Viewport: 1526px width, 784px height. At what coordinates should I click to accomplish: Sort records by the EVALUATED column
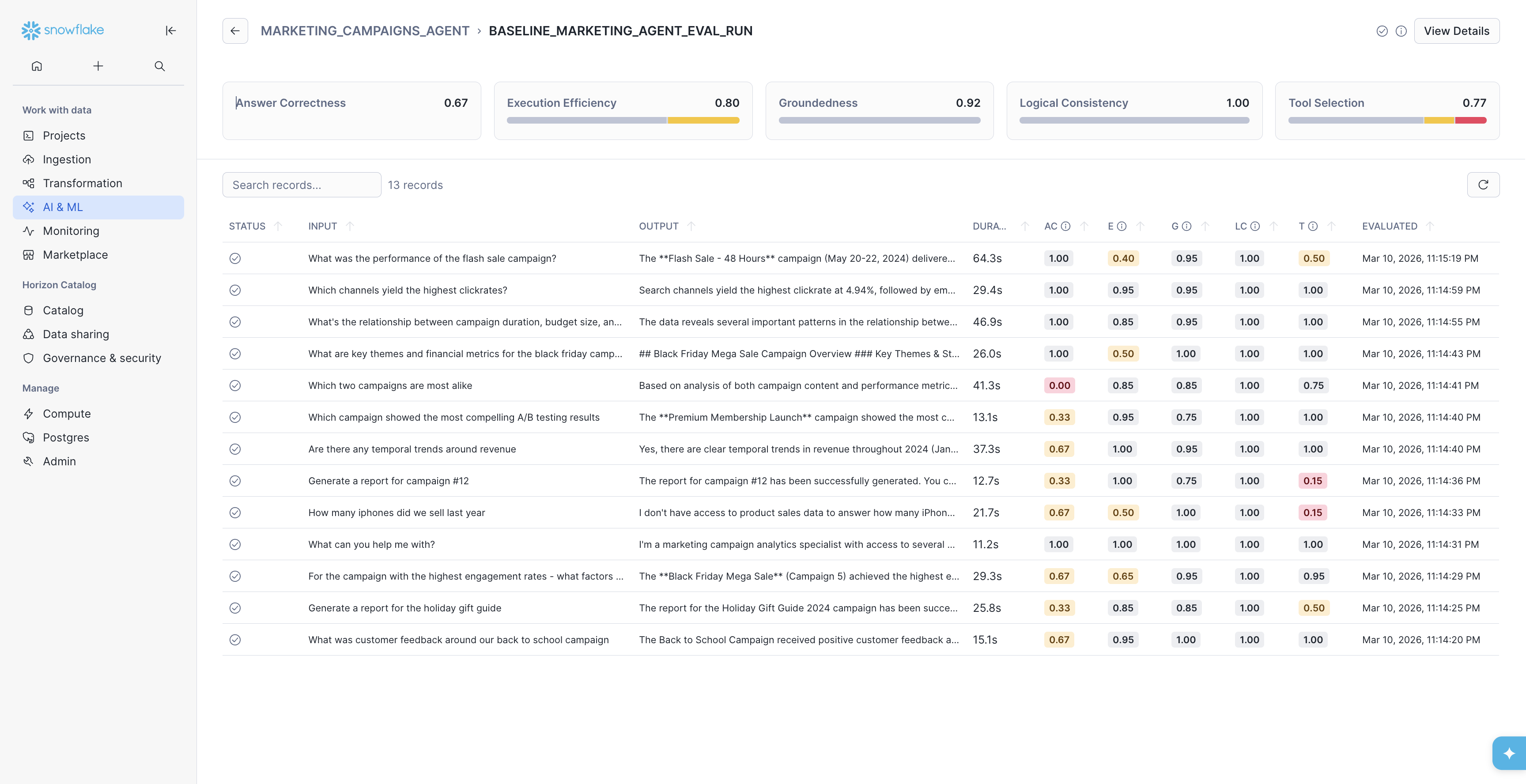pos(1430,226)
